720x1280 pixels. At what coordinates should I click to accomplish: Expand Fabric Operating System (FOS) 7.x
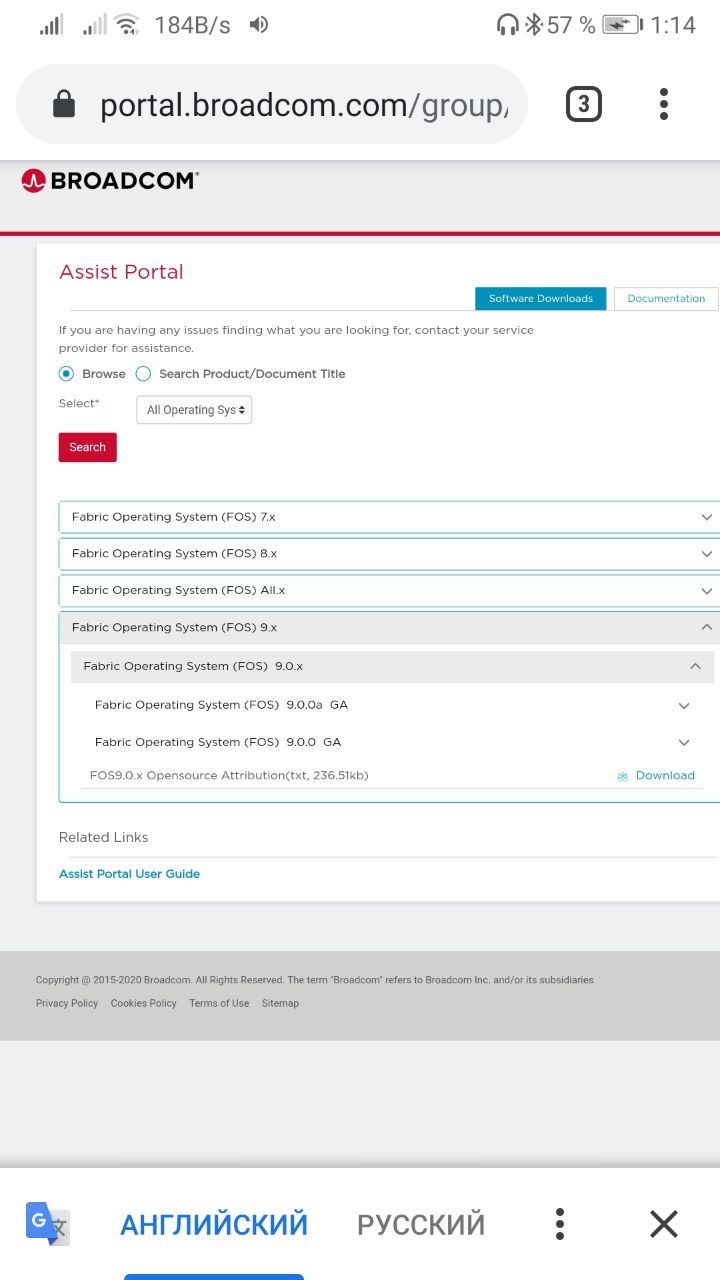pyautogui.click(x=389, y=517)
